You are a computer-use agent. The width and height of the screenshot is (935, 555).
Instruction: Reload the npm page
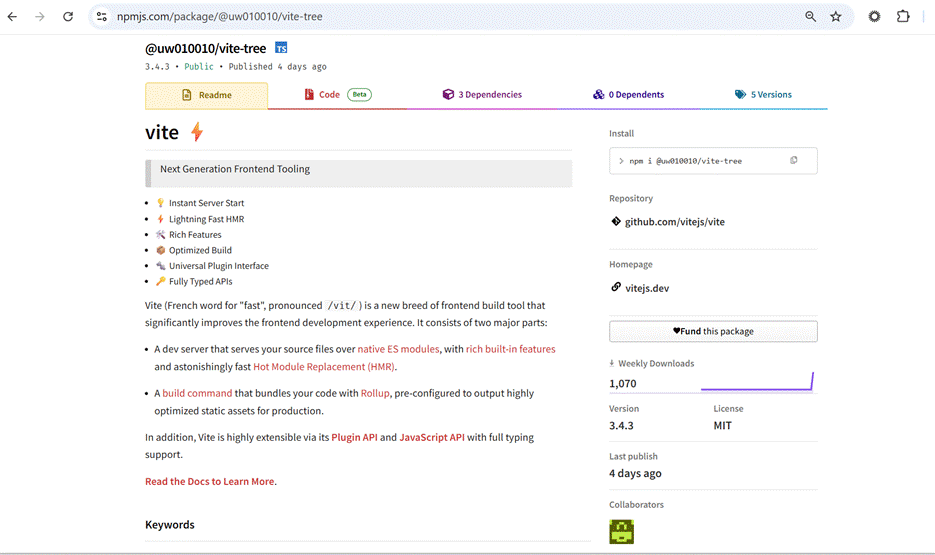point(68,17)
